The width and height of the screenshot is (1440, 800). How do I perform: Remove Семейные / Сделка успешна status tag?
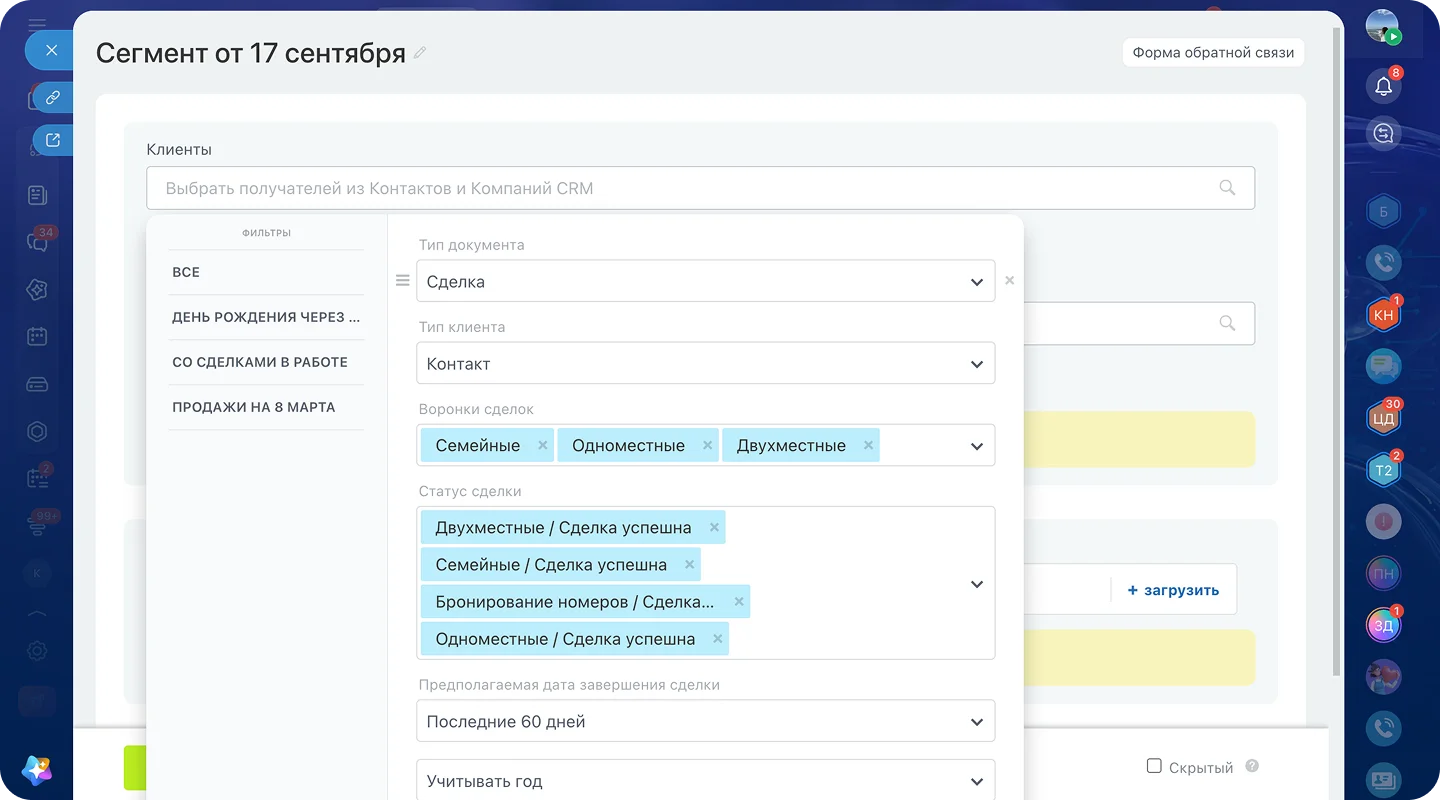(x=689, y=564)
